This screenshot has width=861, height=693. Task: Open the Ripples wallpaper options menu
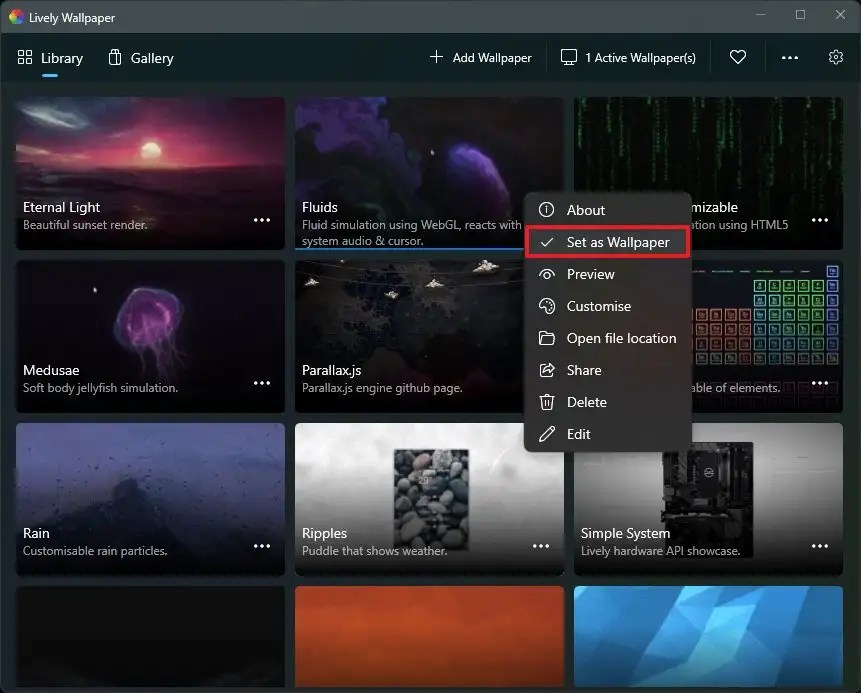click(541, 546)
